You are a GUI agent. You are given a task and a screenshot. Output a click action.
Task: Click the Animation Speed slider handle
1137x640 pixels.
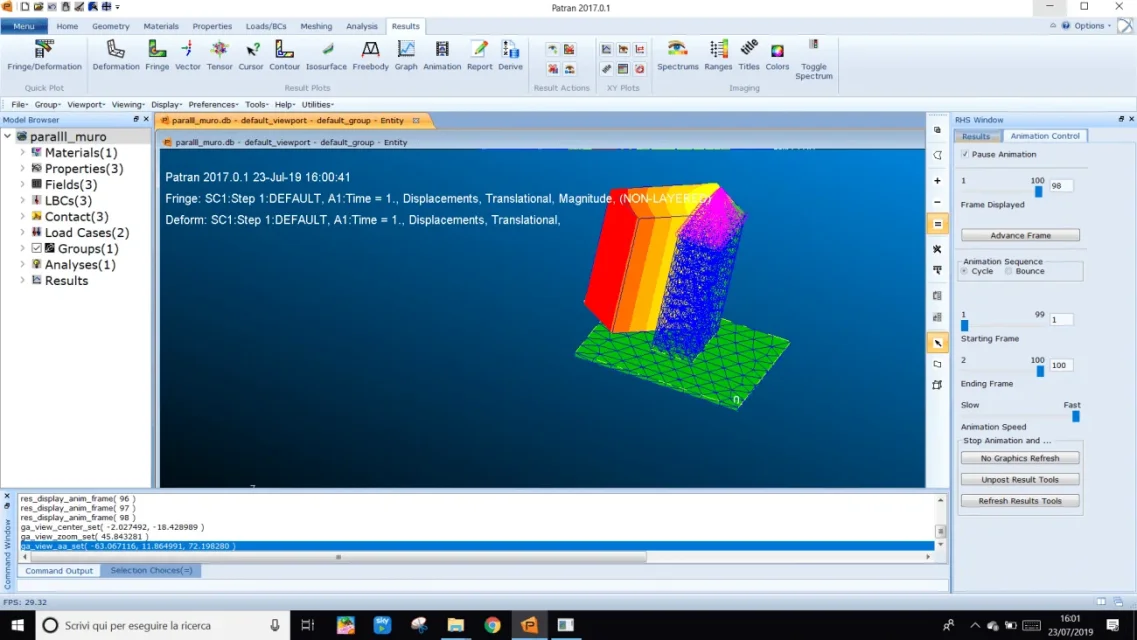click(1076, 416)
